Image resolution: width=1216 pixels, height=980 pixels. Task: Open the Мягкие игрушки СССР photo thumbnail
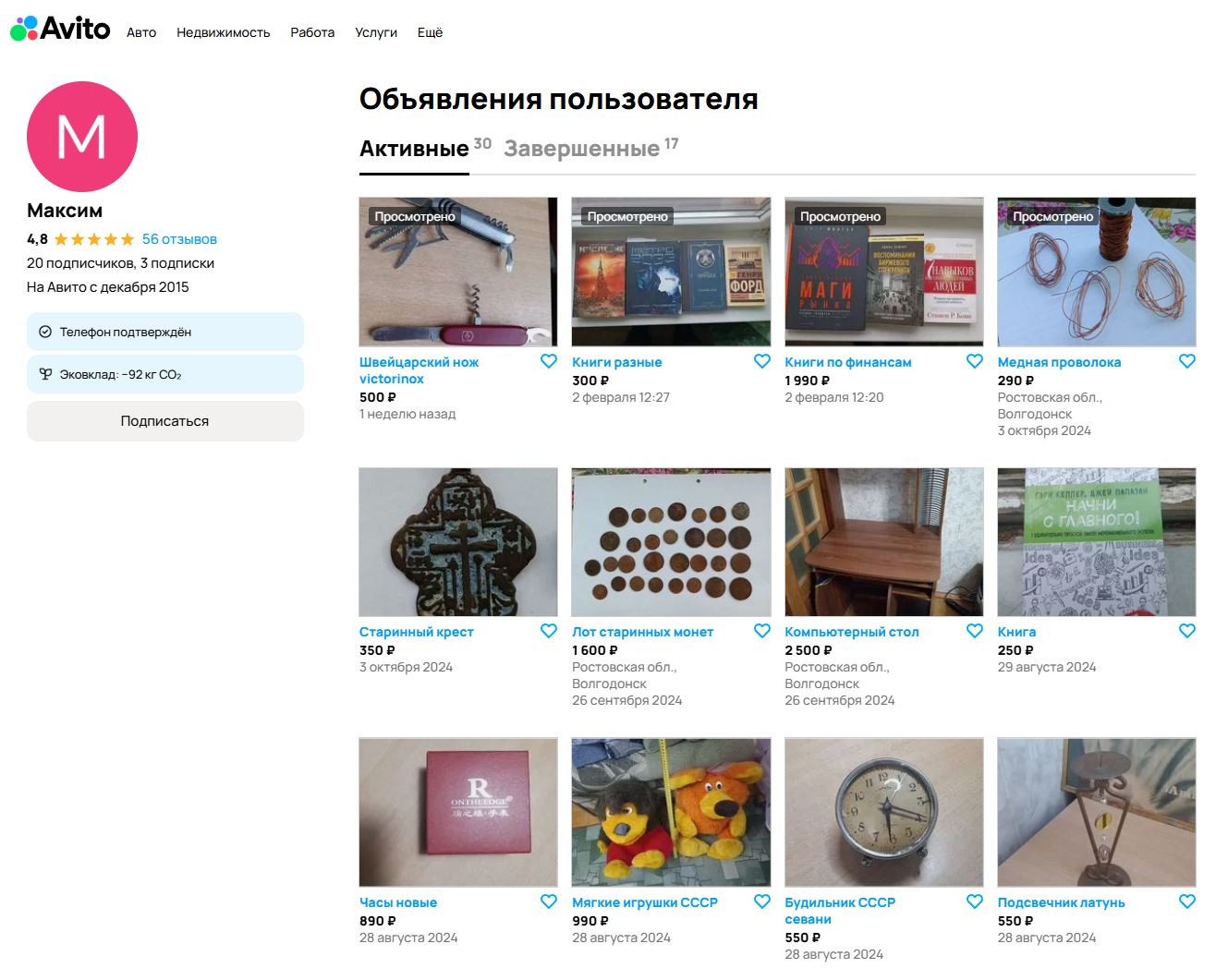(671, 812)
